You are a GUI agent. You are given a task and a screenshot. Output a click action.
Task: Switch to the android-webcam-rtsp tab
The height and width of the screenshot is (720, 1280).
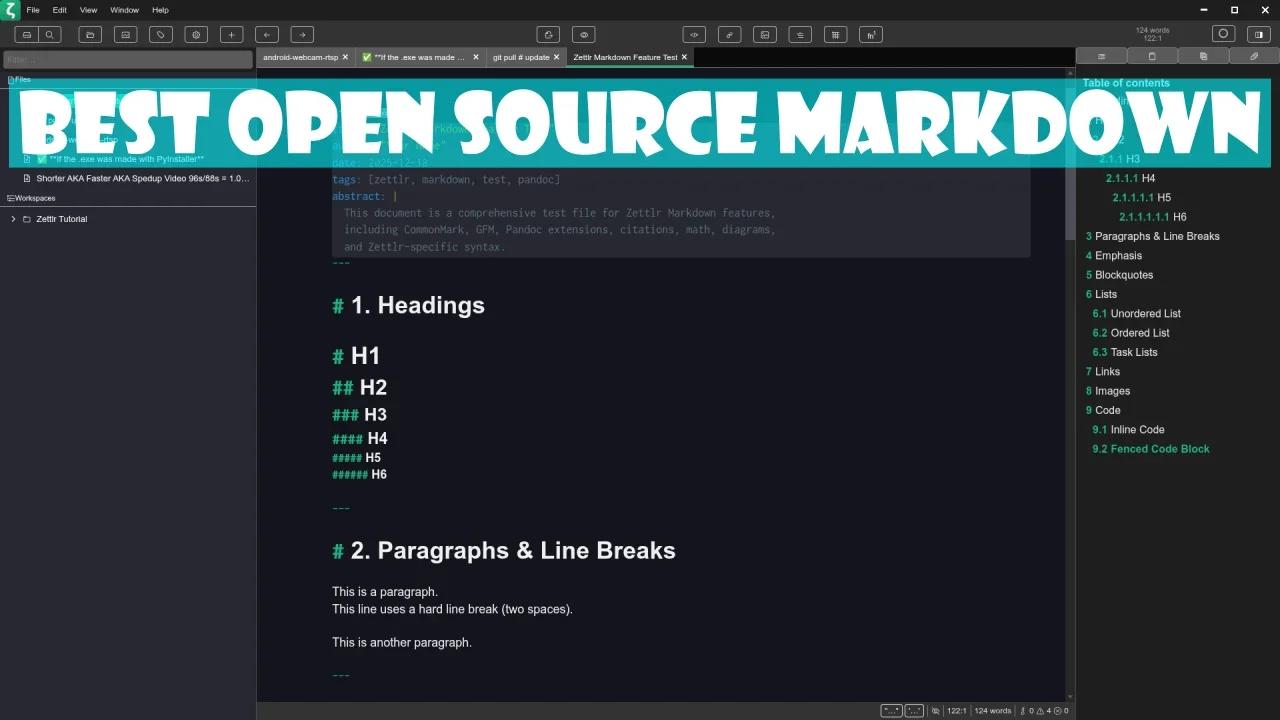(x=305, y=57)
